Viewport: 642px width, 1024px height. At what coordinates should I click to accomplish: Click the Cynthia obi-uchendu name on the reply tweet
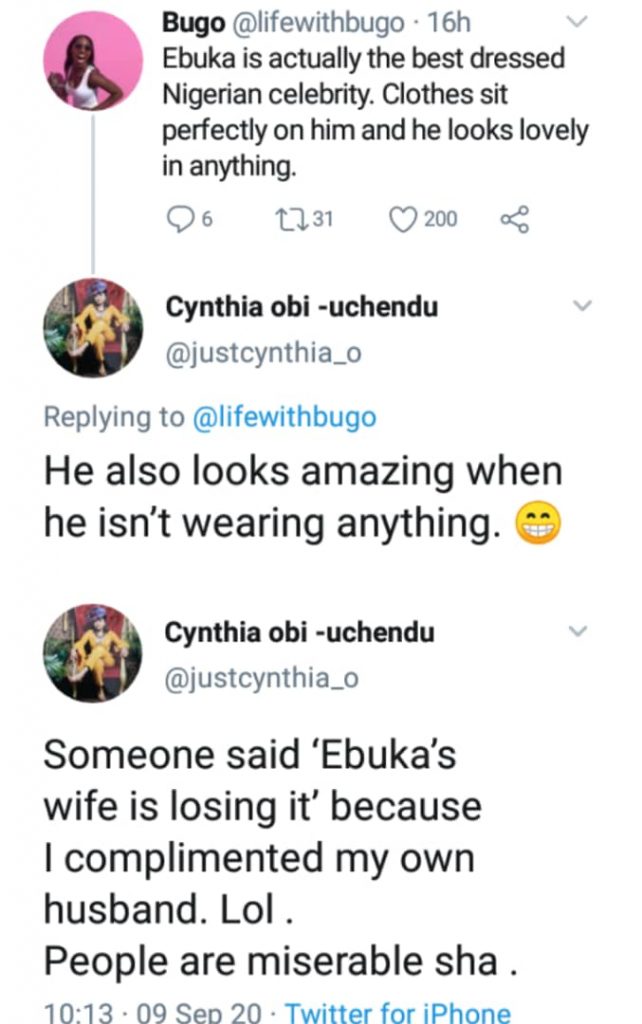click(x=301, y=307)
